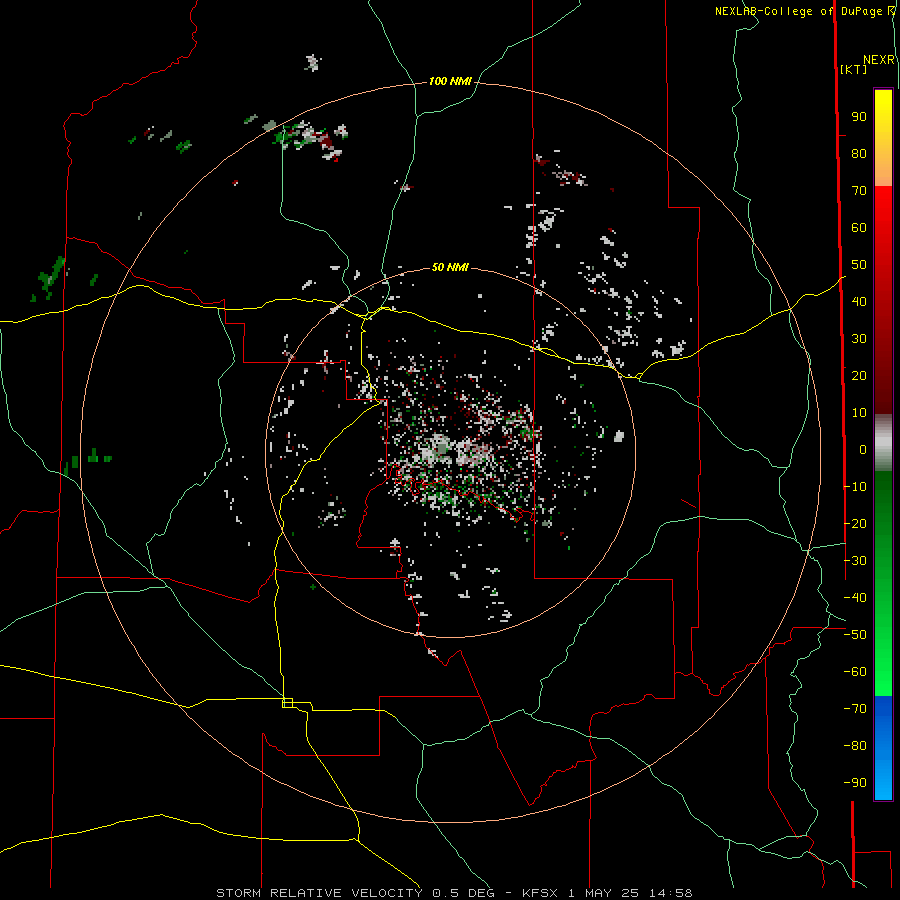Click the -50 value on the velocity scale
Screen dimensions: 900x900
click(855, 635)
